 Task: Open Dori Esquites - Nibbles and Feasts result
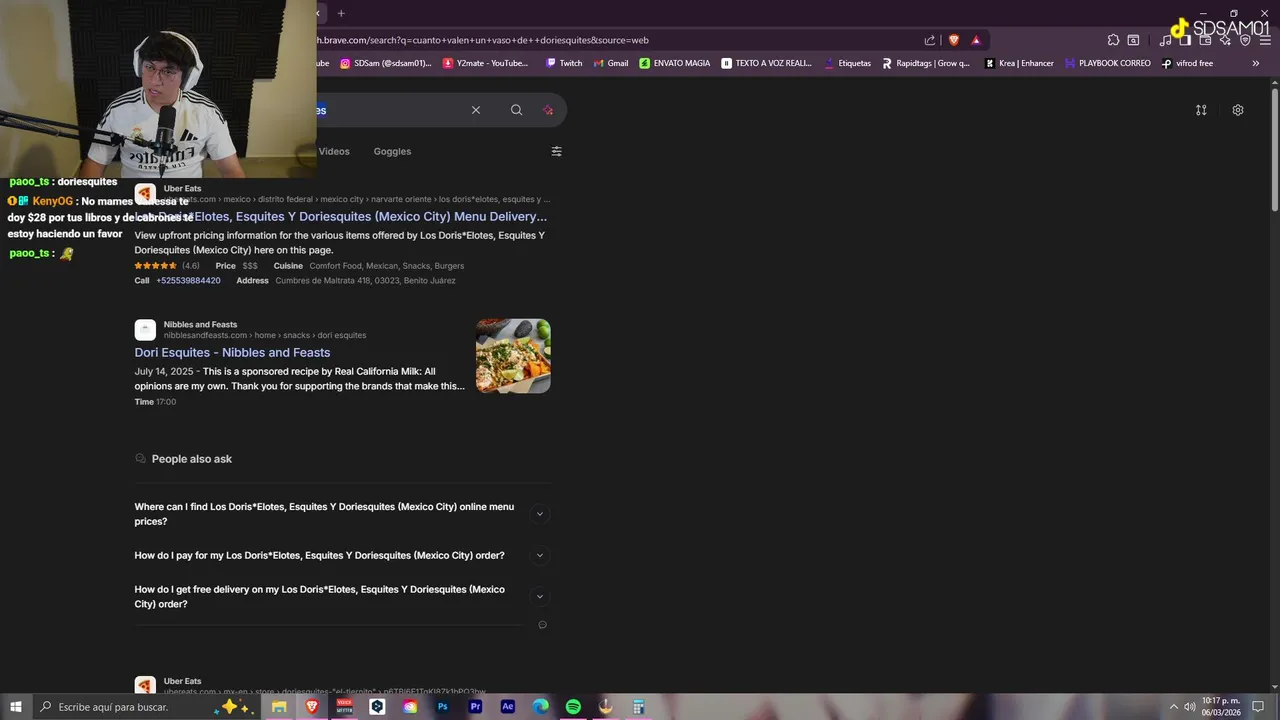click(x=232, y=352)
